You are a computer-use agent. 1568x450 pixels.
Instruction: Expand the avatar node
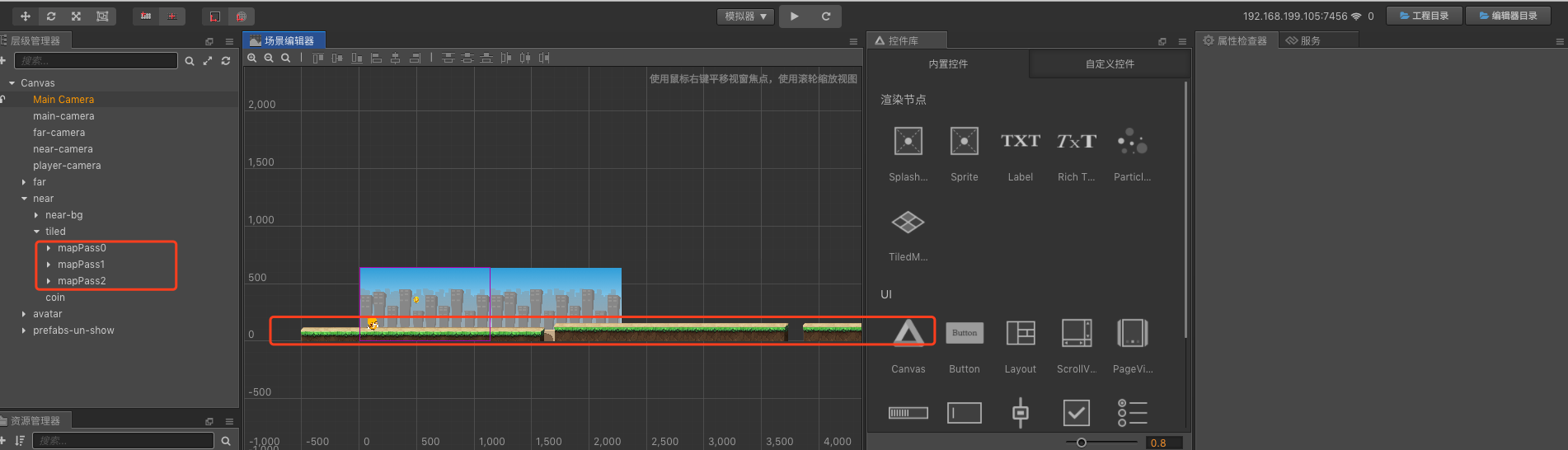pos(24,314)
